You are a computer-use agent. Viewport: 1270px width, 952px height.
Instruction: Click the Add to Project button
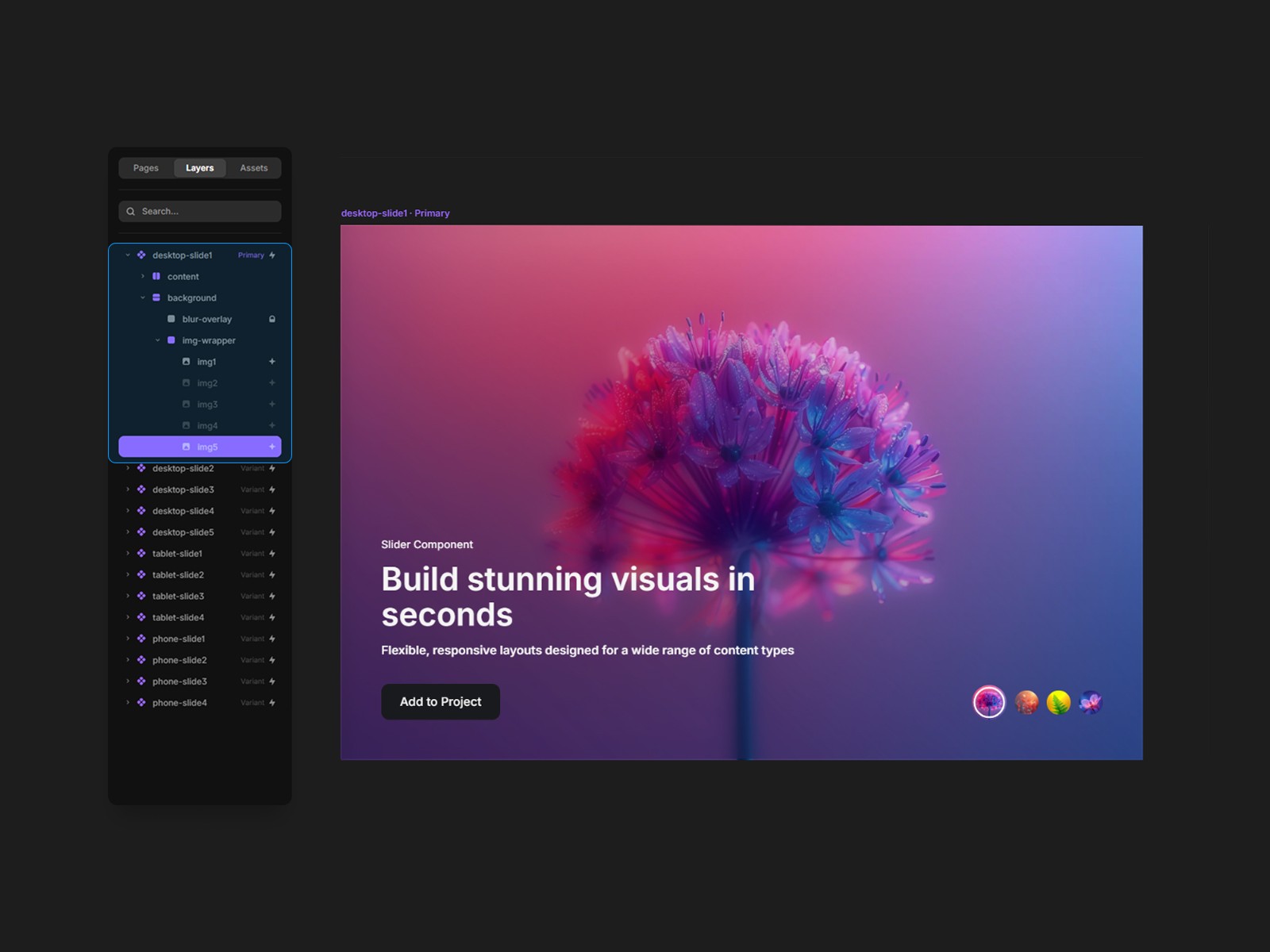(441, 702)
